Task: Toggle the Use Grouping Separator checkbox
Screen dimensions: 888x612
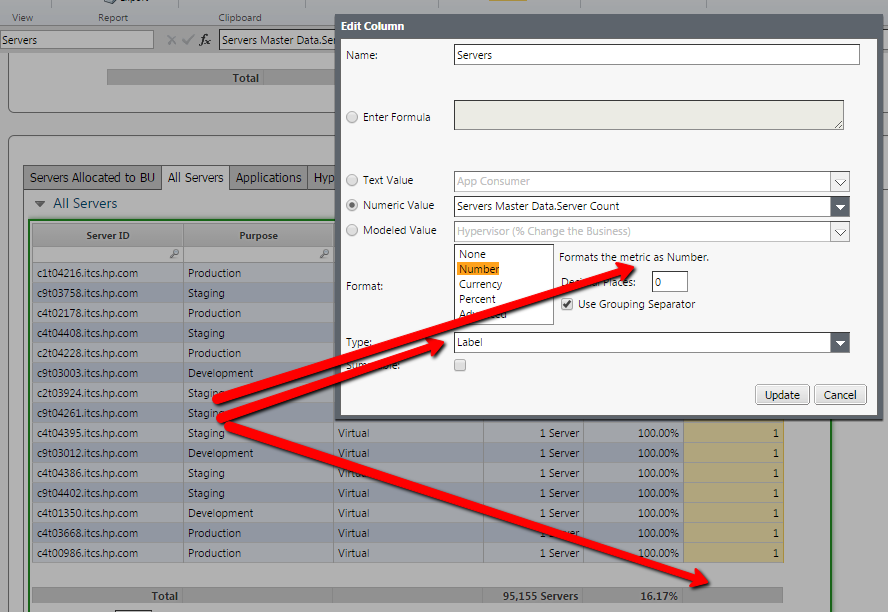Action: pos(567,304)
